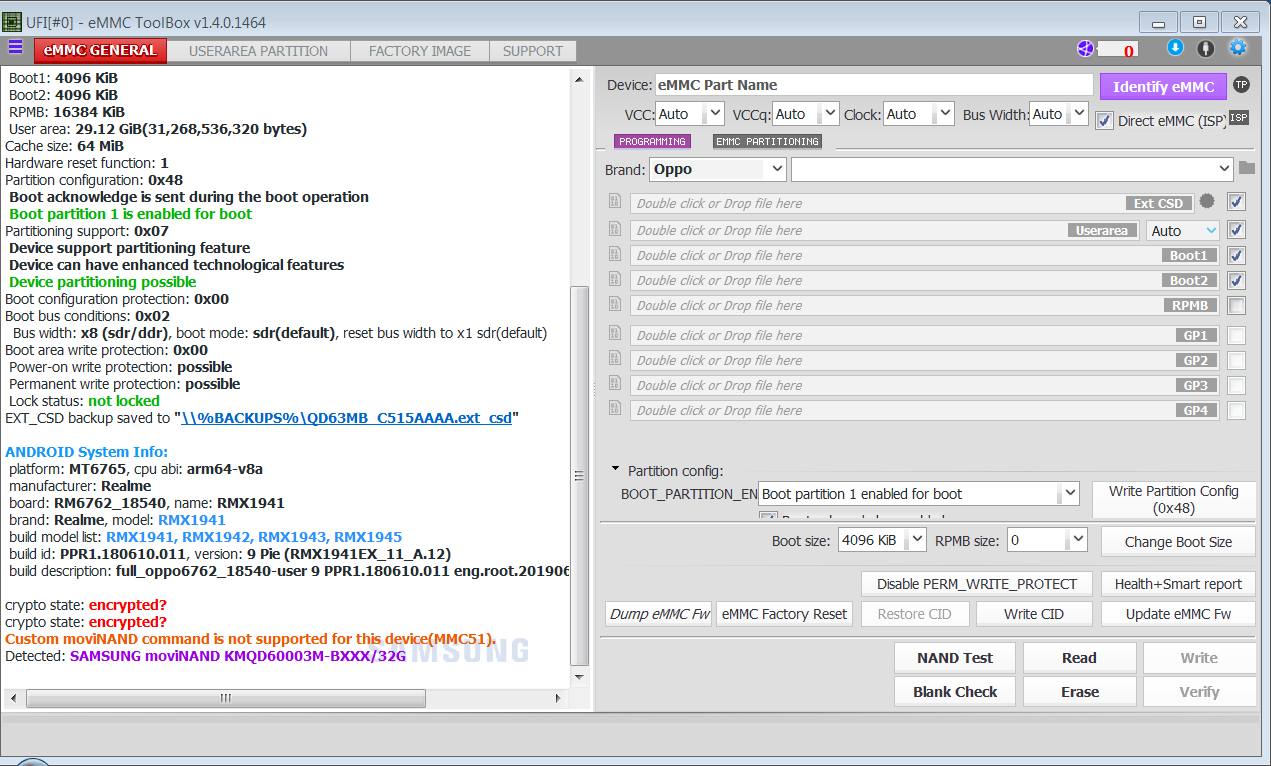Open the EXT_CSD backup file link
The height and width of the screenshot is (766, 1271).
(x=346, y=418)
